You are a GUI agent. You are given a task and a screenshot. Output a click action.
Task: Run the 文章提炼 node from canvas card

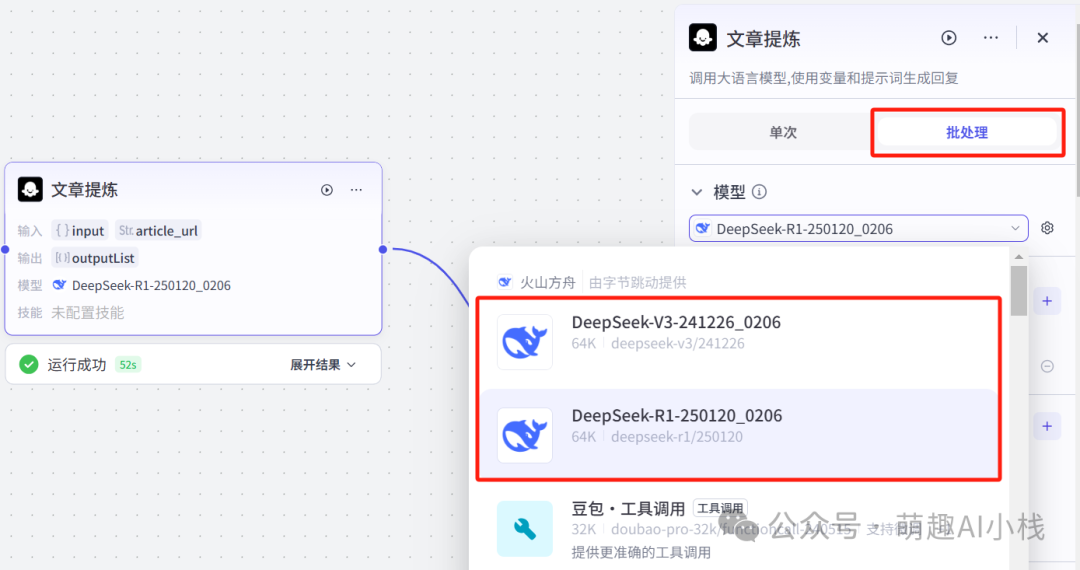click(326, 190)
